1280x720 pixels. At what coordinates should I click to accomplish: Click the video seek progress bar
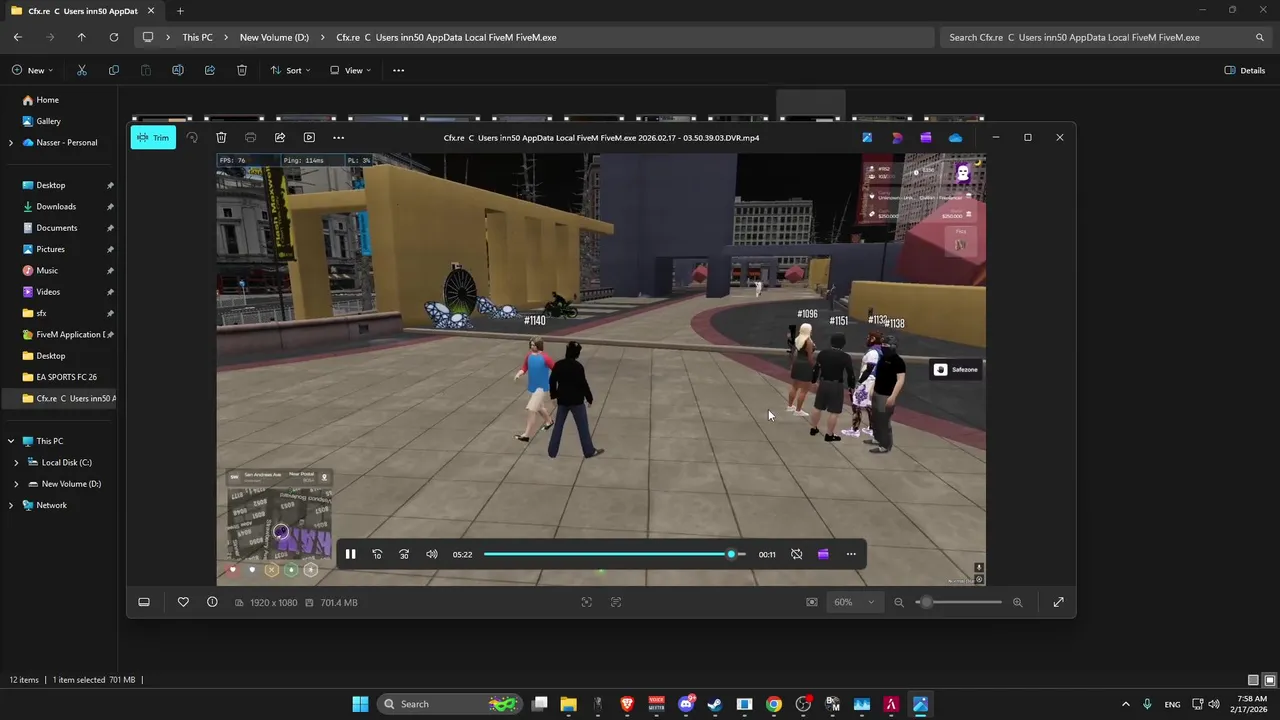[x=615, y=554]
